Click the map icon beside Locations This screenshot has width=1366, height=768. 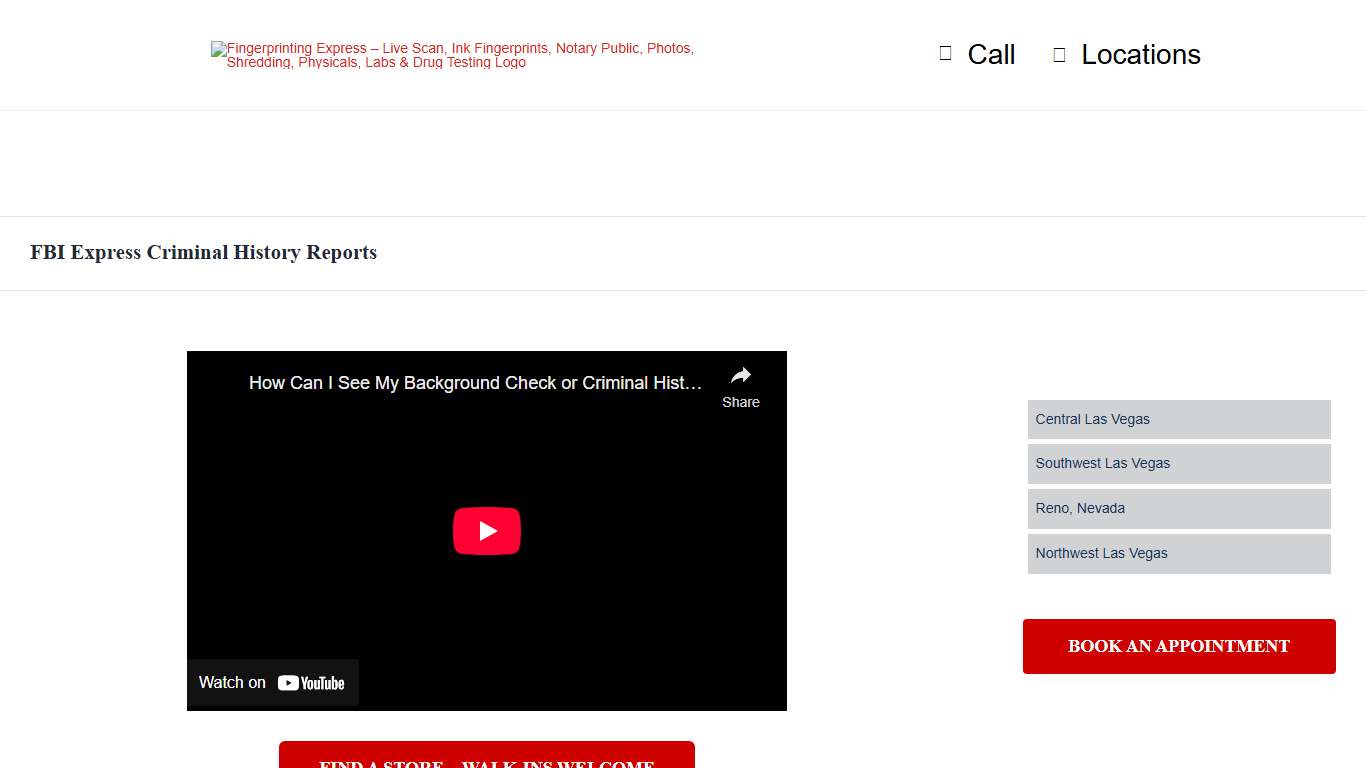pyautogui.click(x=1059, y=55)
